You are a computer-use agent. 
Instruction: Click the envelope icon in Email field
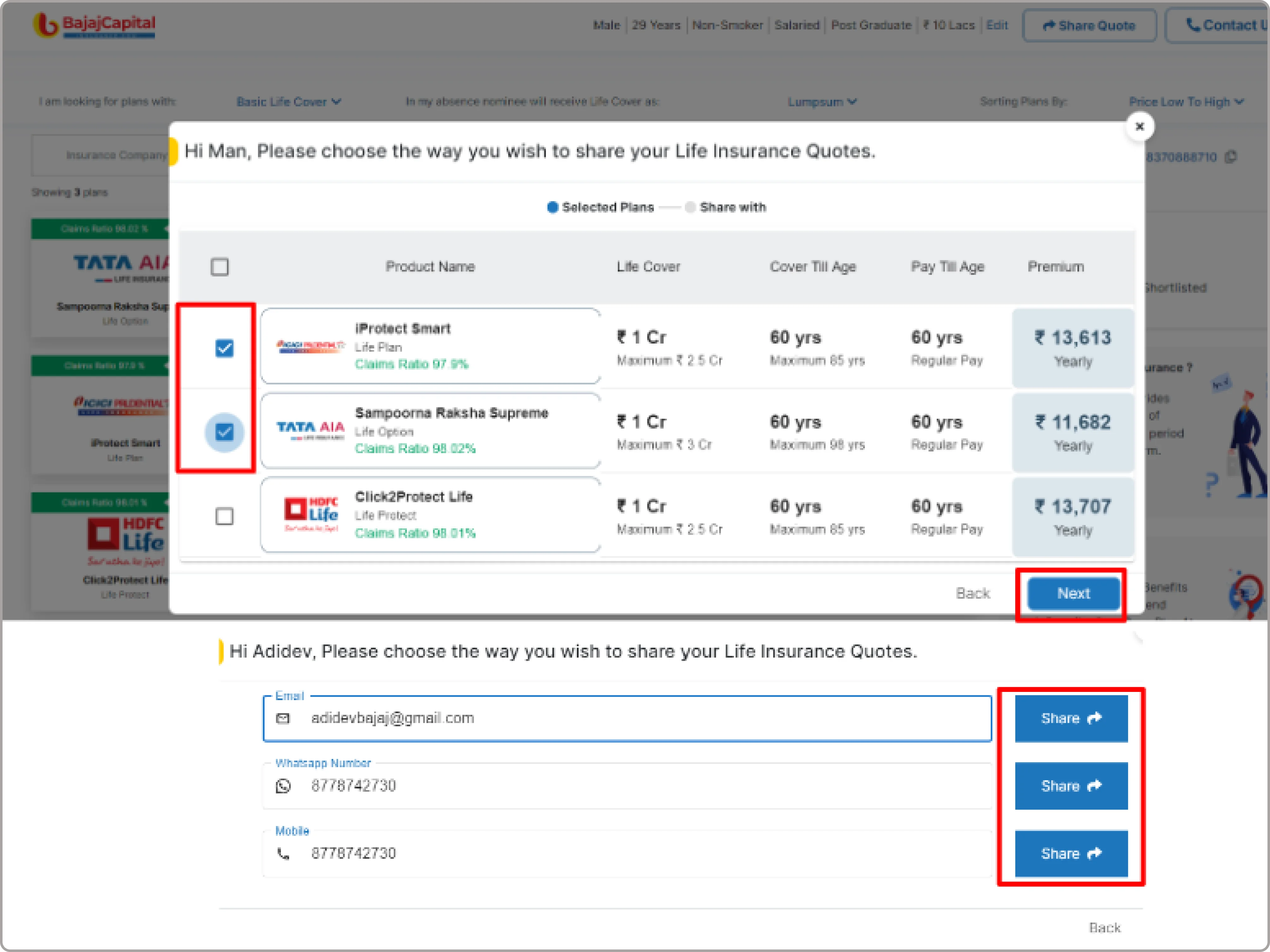point(283,718)
